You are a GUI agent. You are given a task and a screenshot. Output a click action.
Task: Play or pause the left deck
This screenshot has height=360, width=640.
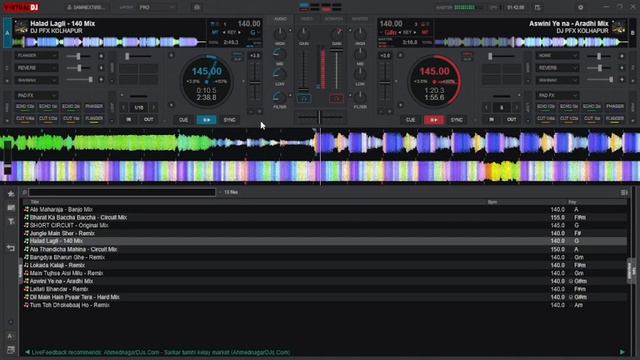207,120
